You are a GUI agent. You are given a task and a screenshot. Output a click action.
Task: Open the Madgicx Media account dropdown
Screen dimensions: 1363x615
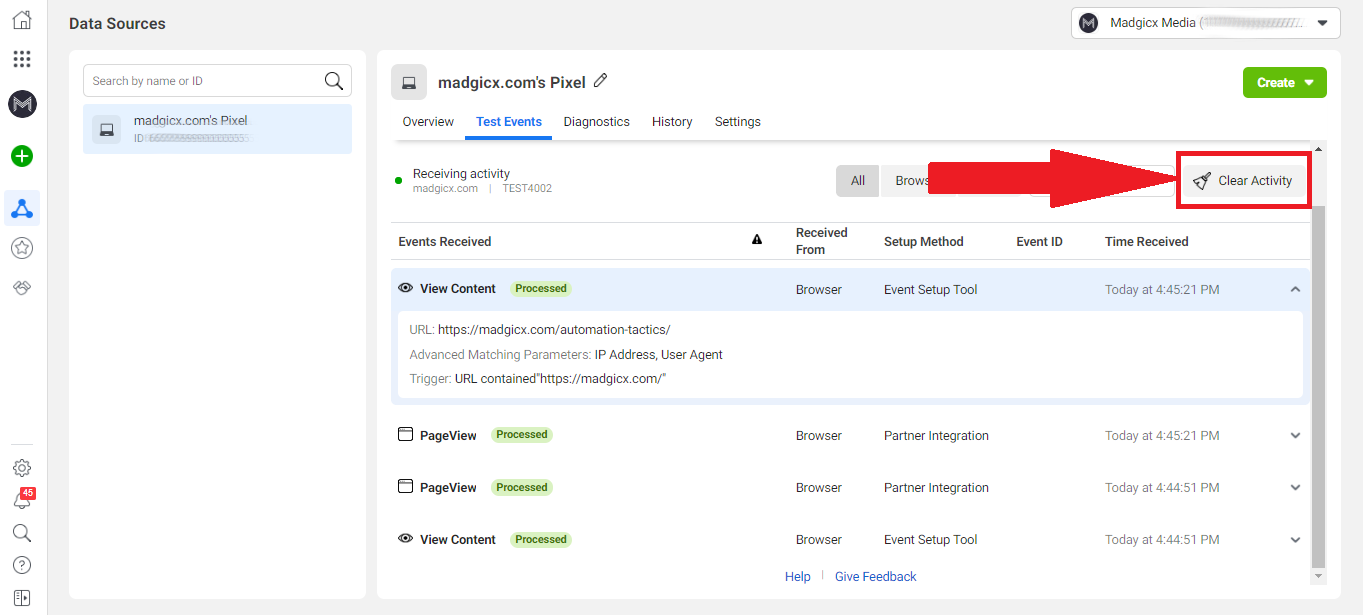coord(1205,23)
